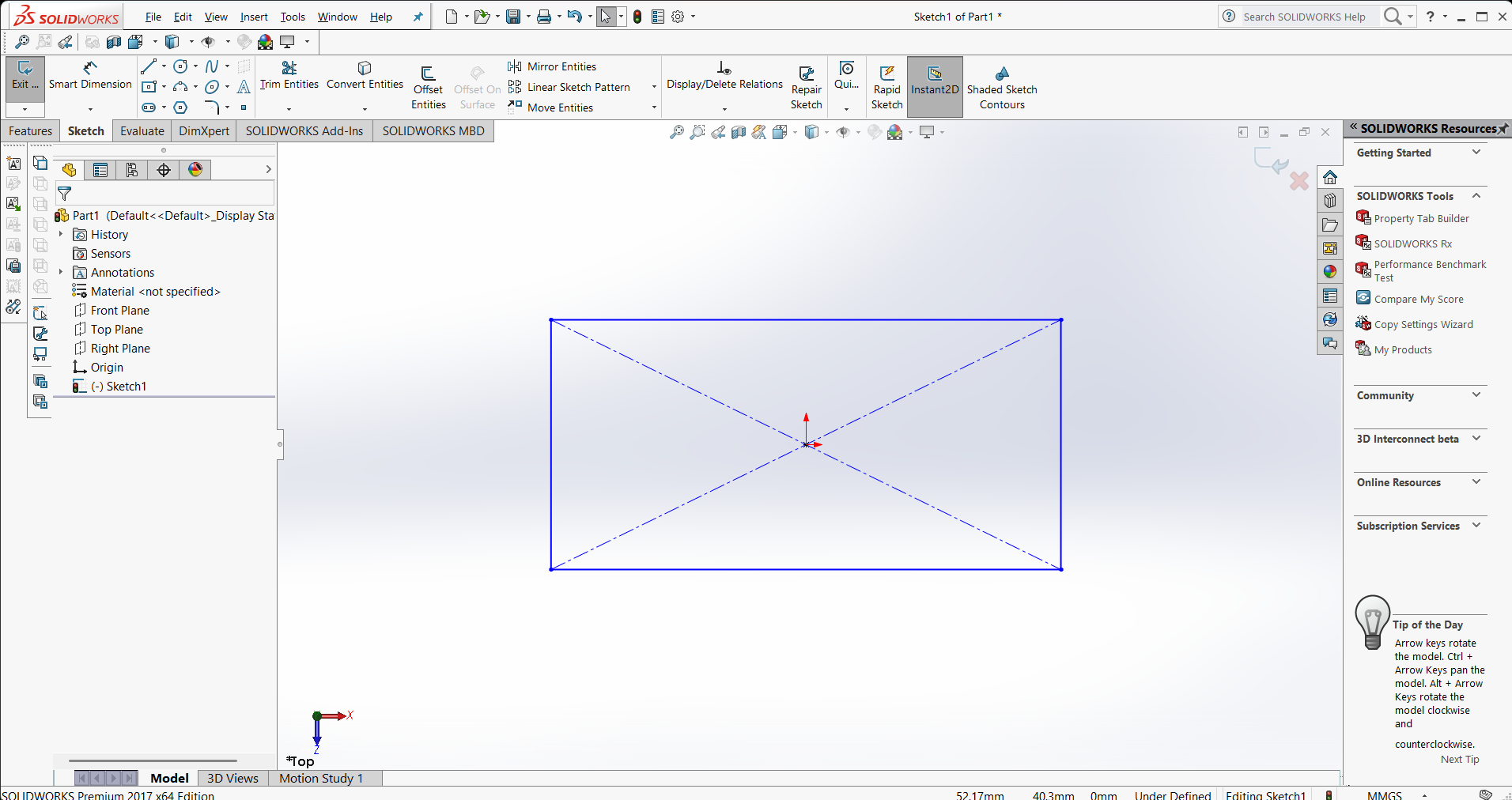Image resolution: width=1512 pixels, height=800 pixels.
Task: Select the Material not specified item
Action: click(155, 292)
